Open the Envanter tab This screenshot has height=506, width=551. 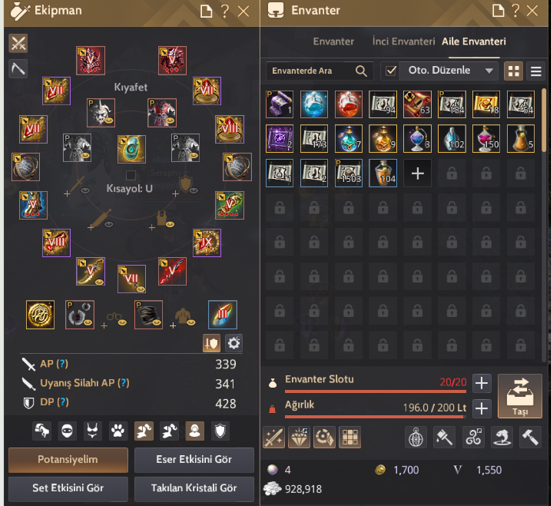click(333, 41)
